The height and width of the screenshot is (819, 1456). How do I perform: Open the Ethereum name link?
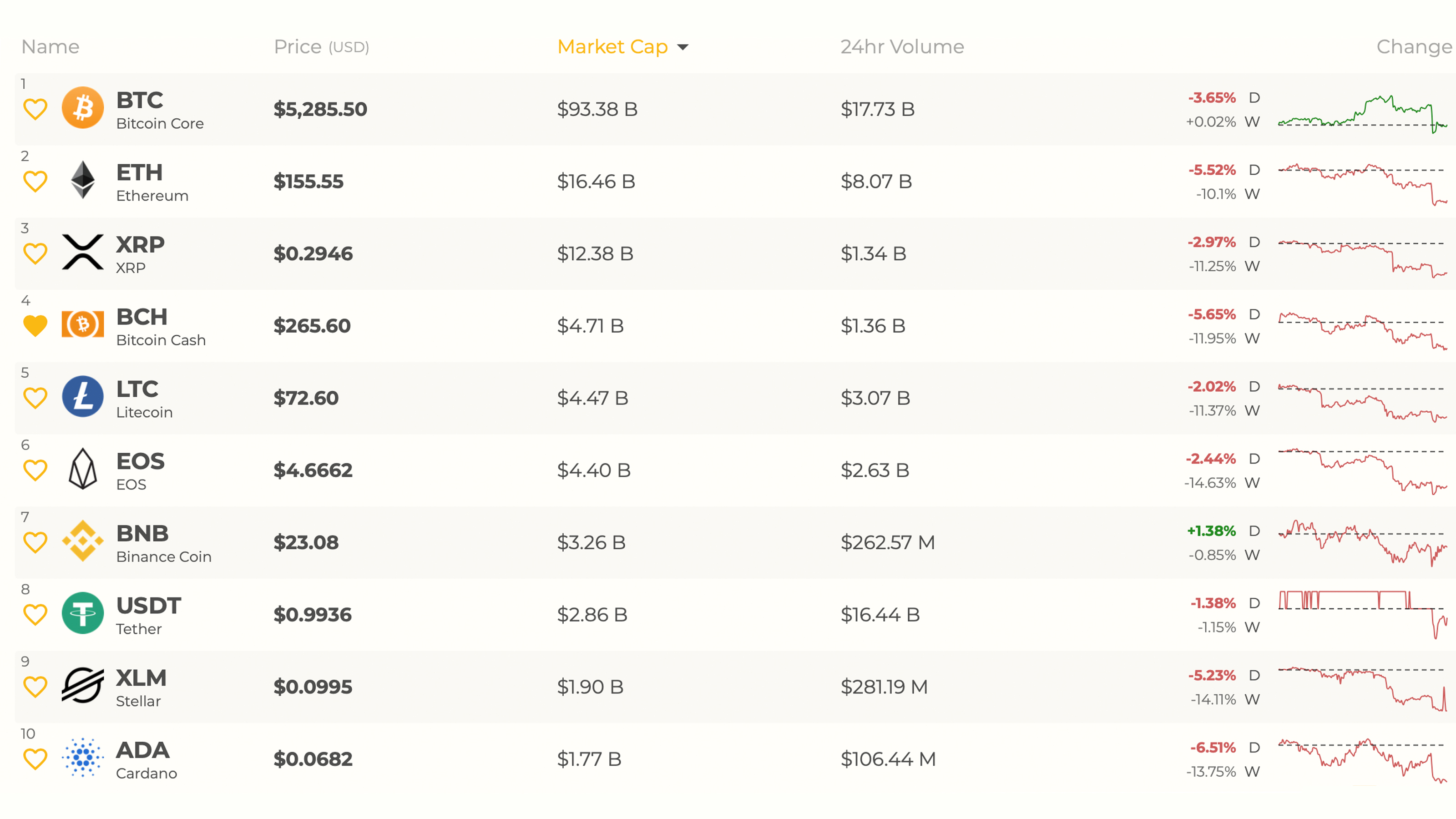pyautogui.click(x=152, y=196)
